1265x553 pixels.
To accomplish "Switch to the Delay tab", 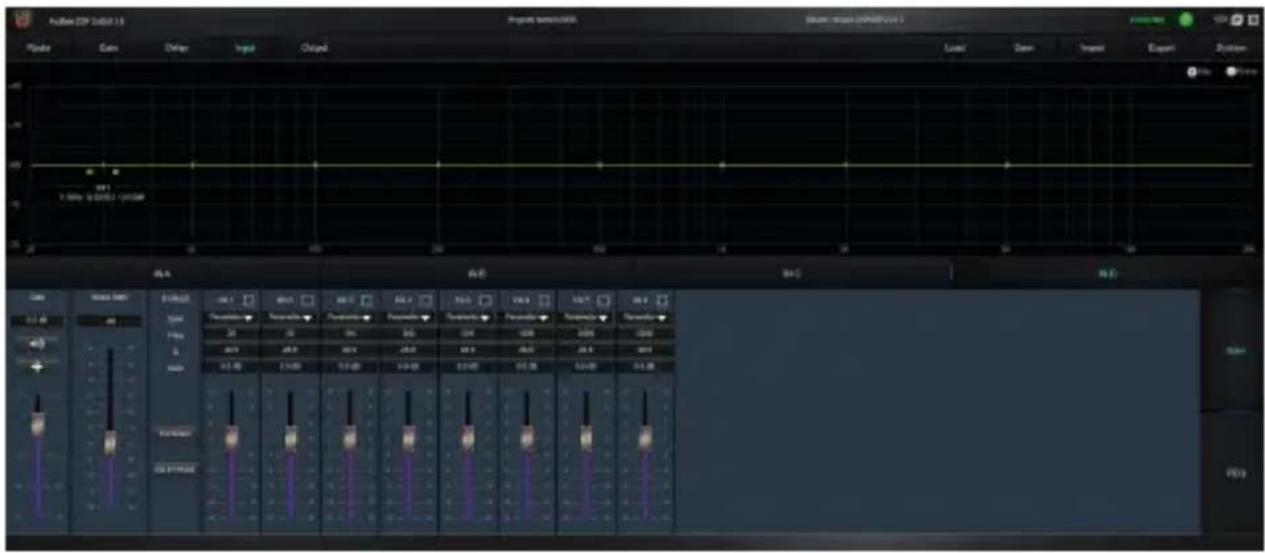I will click(x=175, y=48).
